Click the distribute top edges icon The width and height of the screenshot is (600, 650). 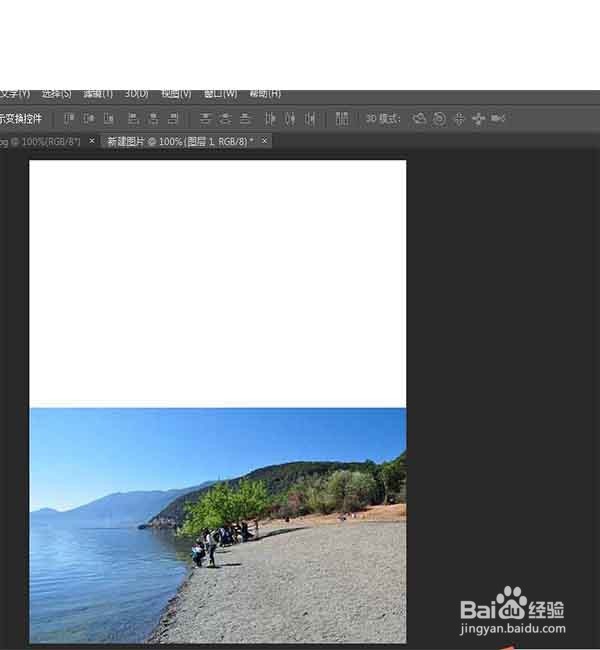(205, 119)
